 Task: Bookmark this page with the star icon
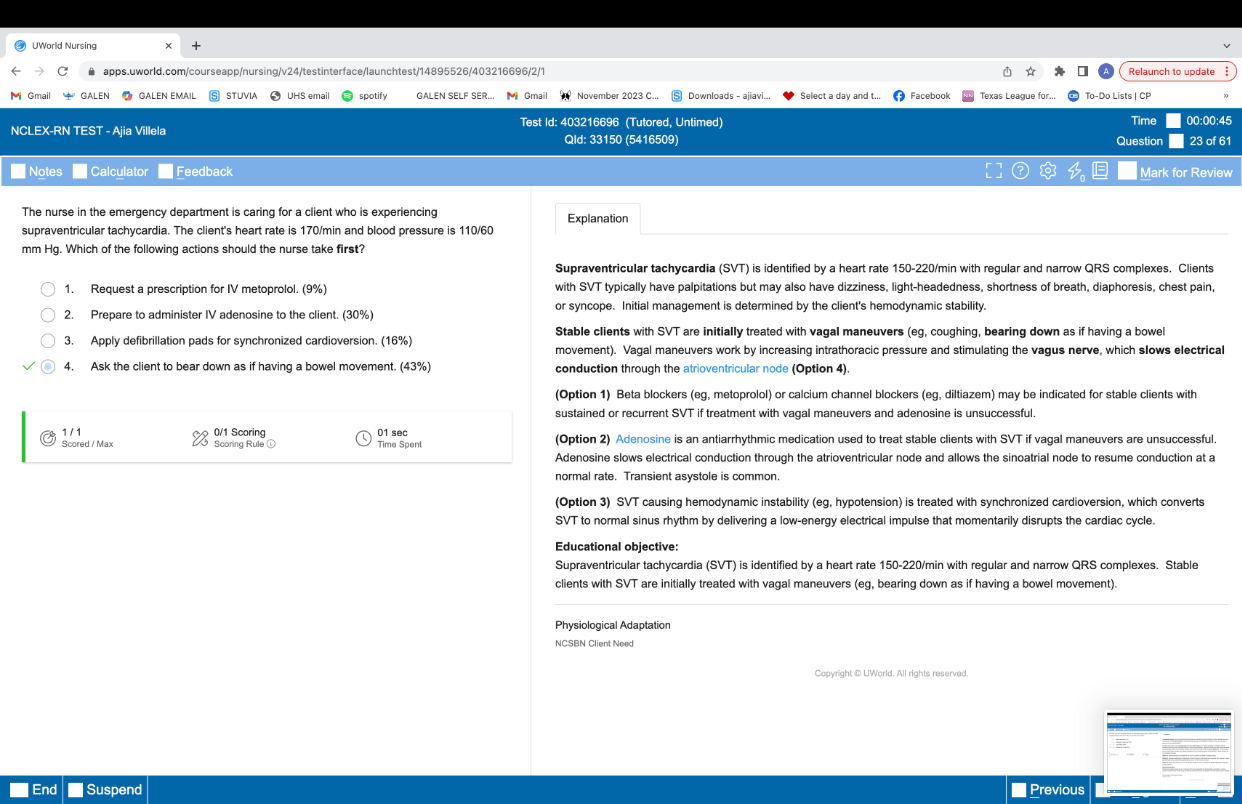coord(1031,72)
